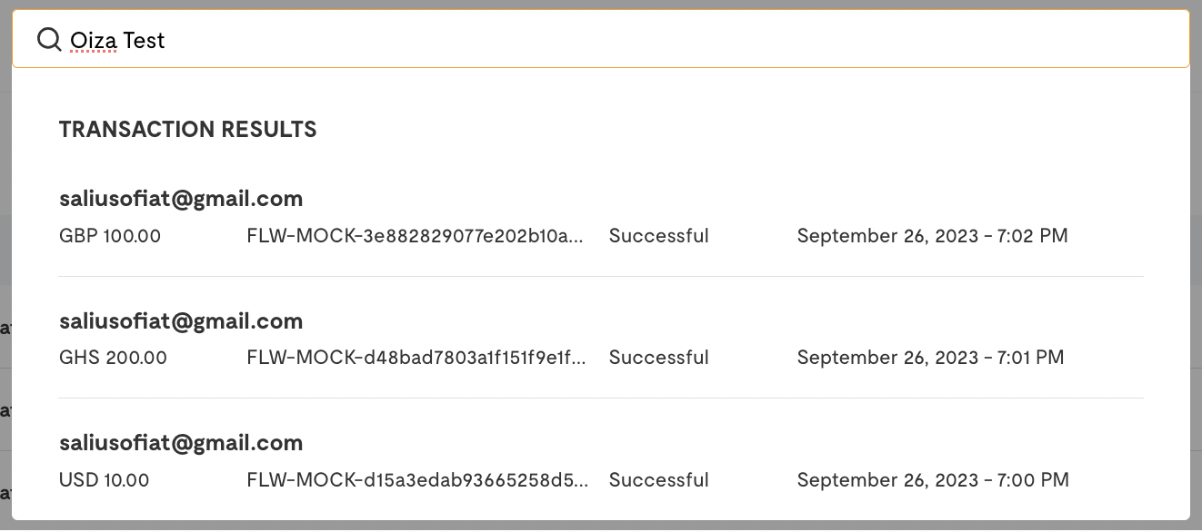Click the magnifying glass search icon
This screenshot has width=1204, height=532.
(48, 39)
